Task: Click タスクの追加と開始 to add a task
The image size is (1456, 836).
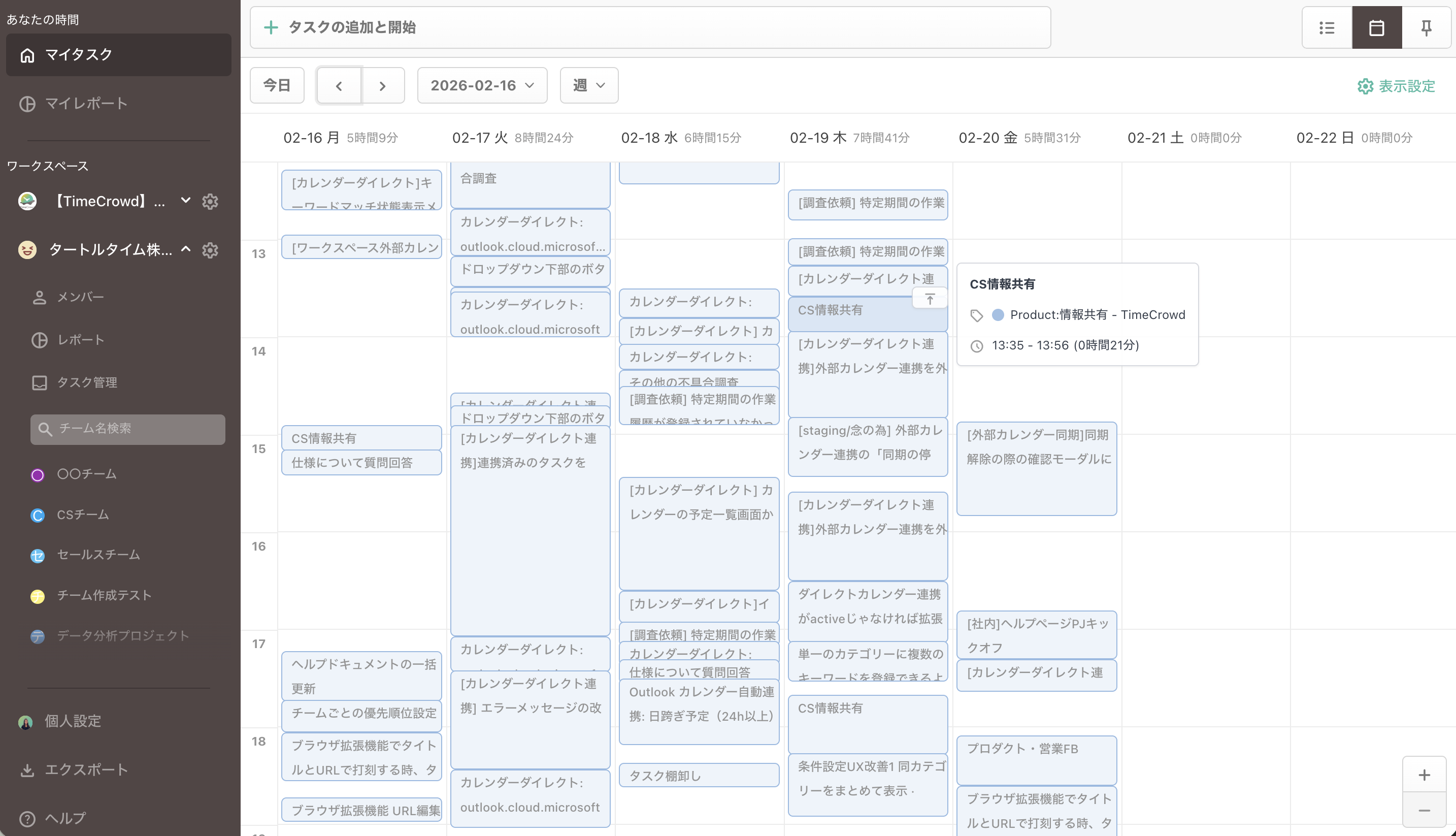Action: [x=351, y=27]
